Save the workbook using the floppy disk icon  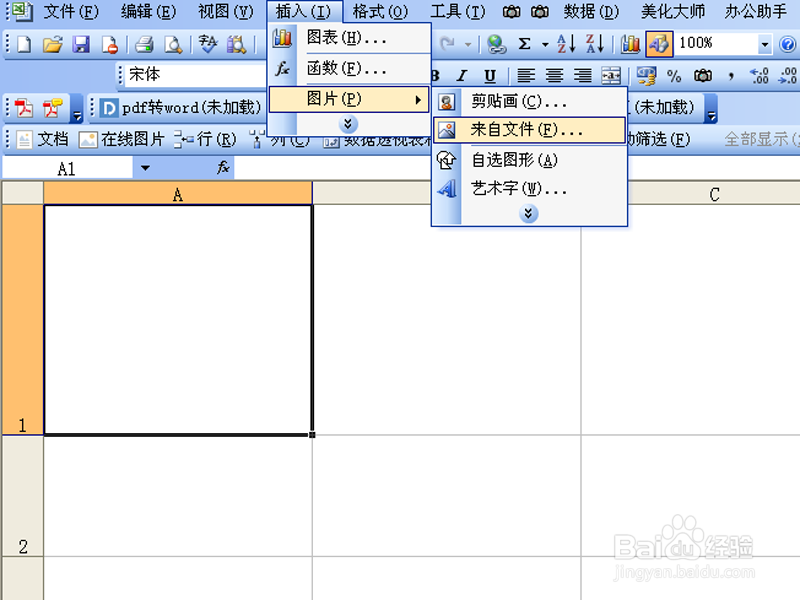[x=81, y=44]
